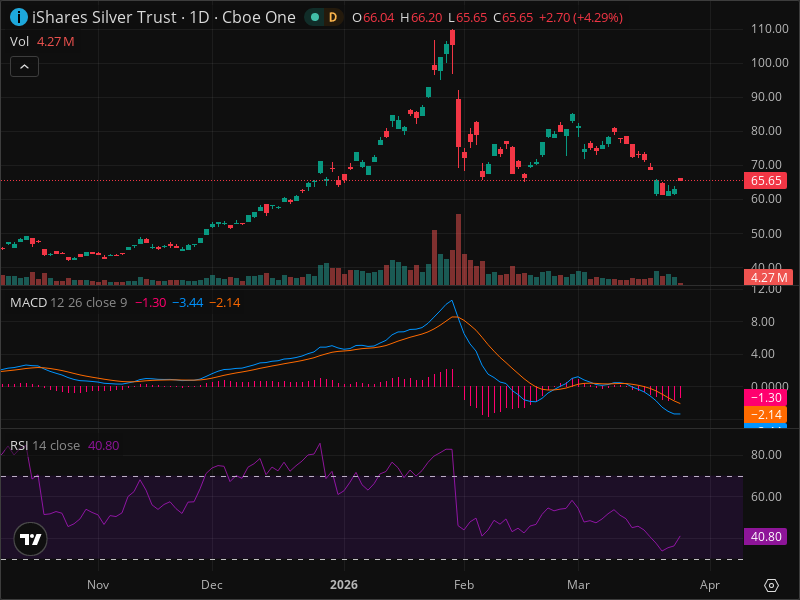Click the open price O66.04 value

point(373,18)
